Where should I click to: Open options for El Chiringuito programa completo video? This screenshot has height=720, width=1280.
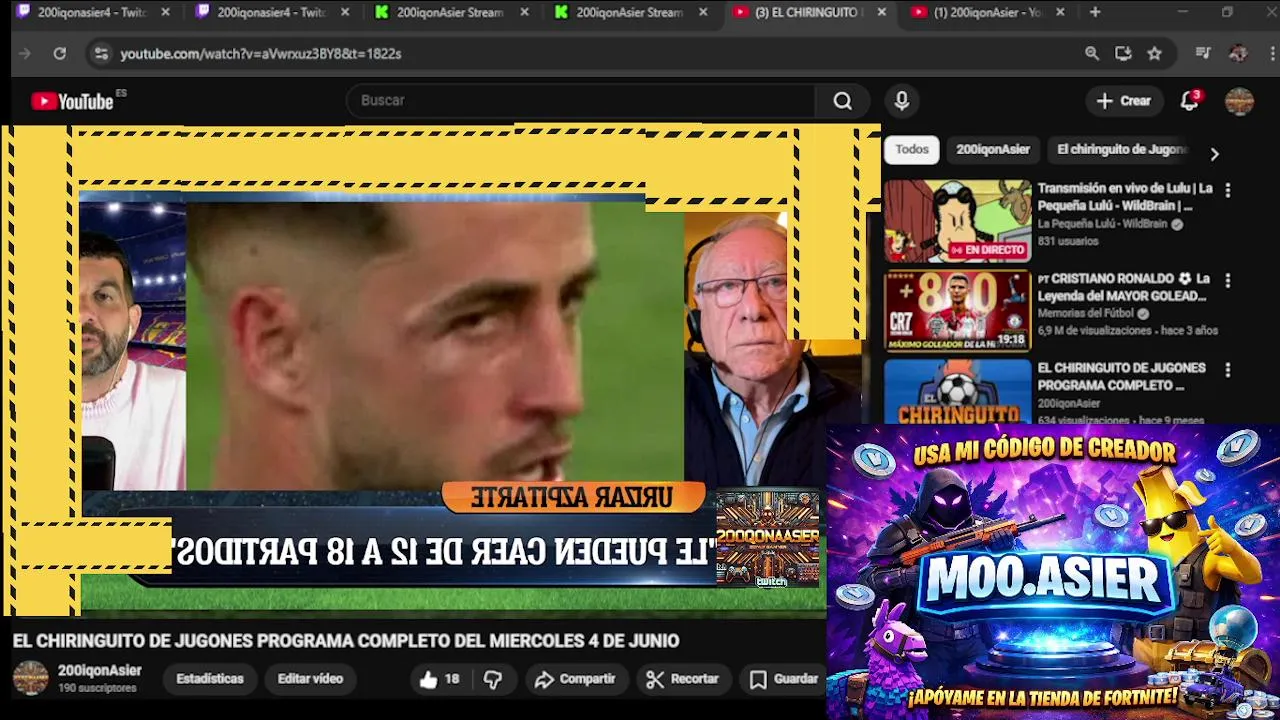click(x=1228, y=370)
